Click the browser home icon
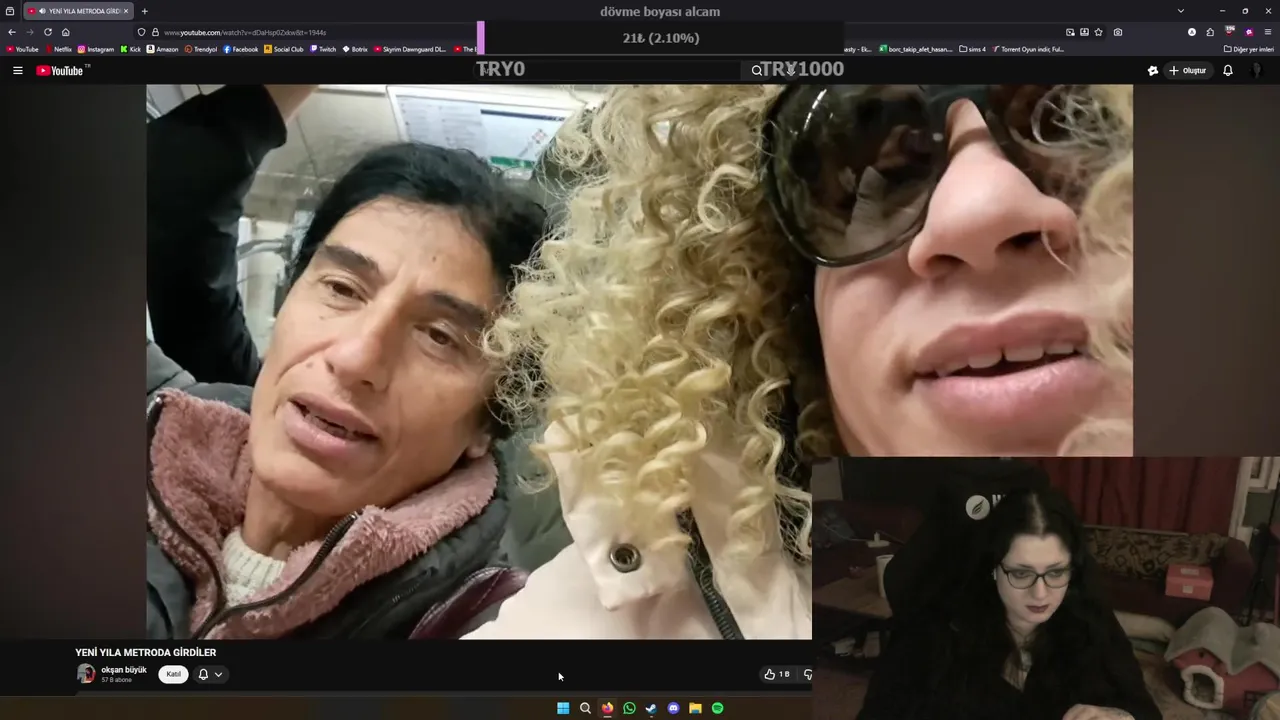The width and height of the screenshot is (1280, 720). click(66, 32)
